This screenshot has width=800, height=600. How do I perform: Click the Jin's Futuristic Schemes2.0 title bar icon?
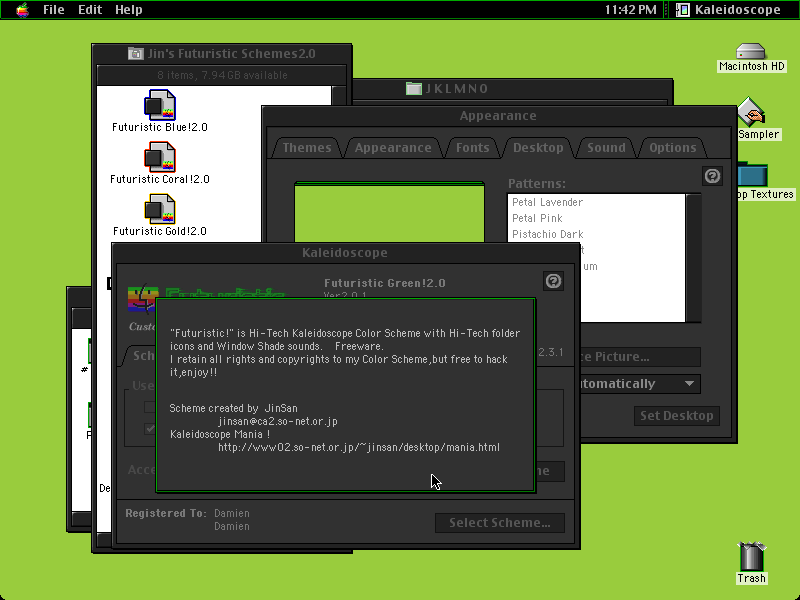point(136,53)
